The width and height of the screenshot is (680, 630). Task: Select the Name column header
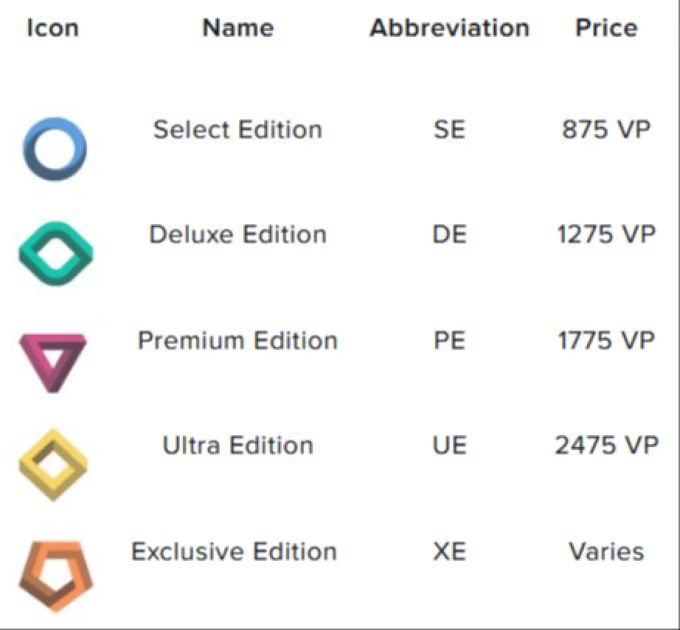(x=238, y=28)
